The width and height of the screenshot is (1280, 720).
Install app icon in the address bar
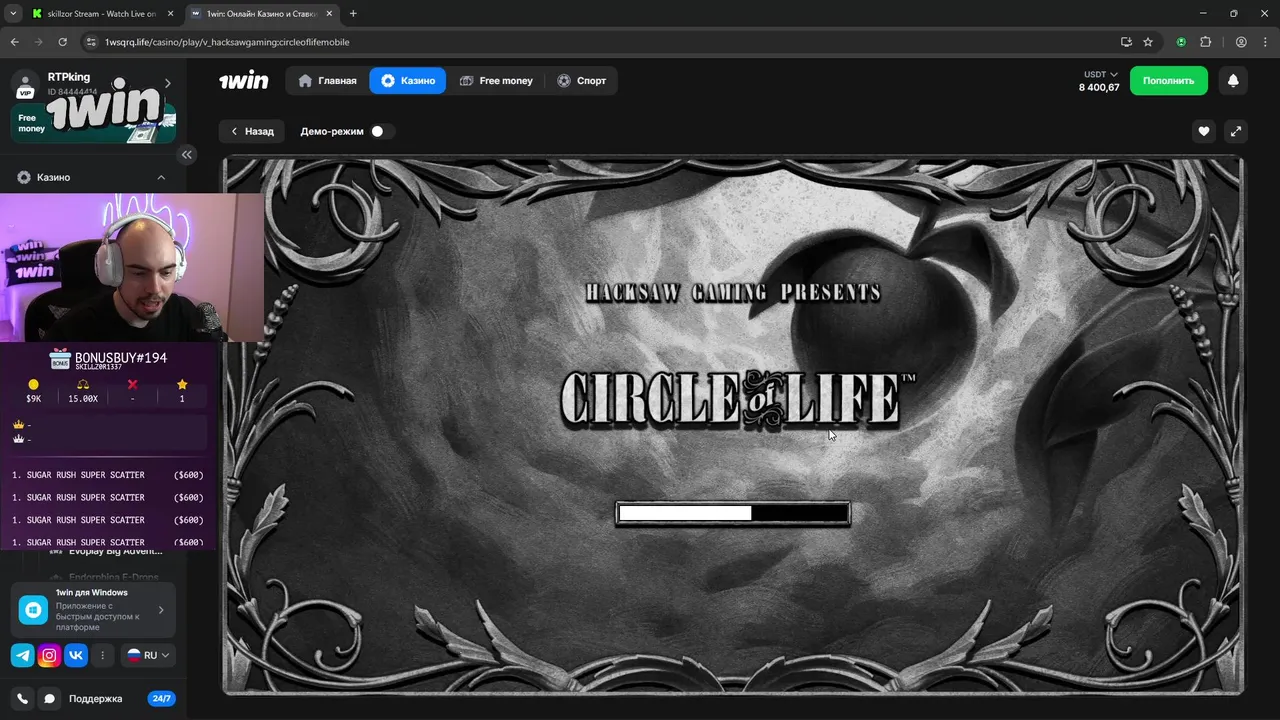click(x=1126, y=42)
